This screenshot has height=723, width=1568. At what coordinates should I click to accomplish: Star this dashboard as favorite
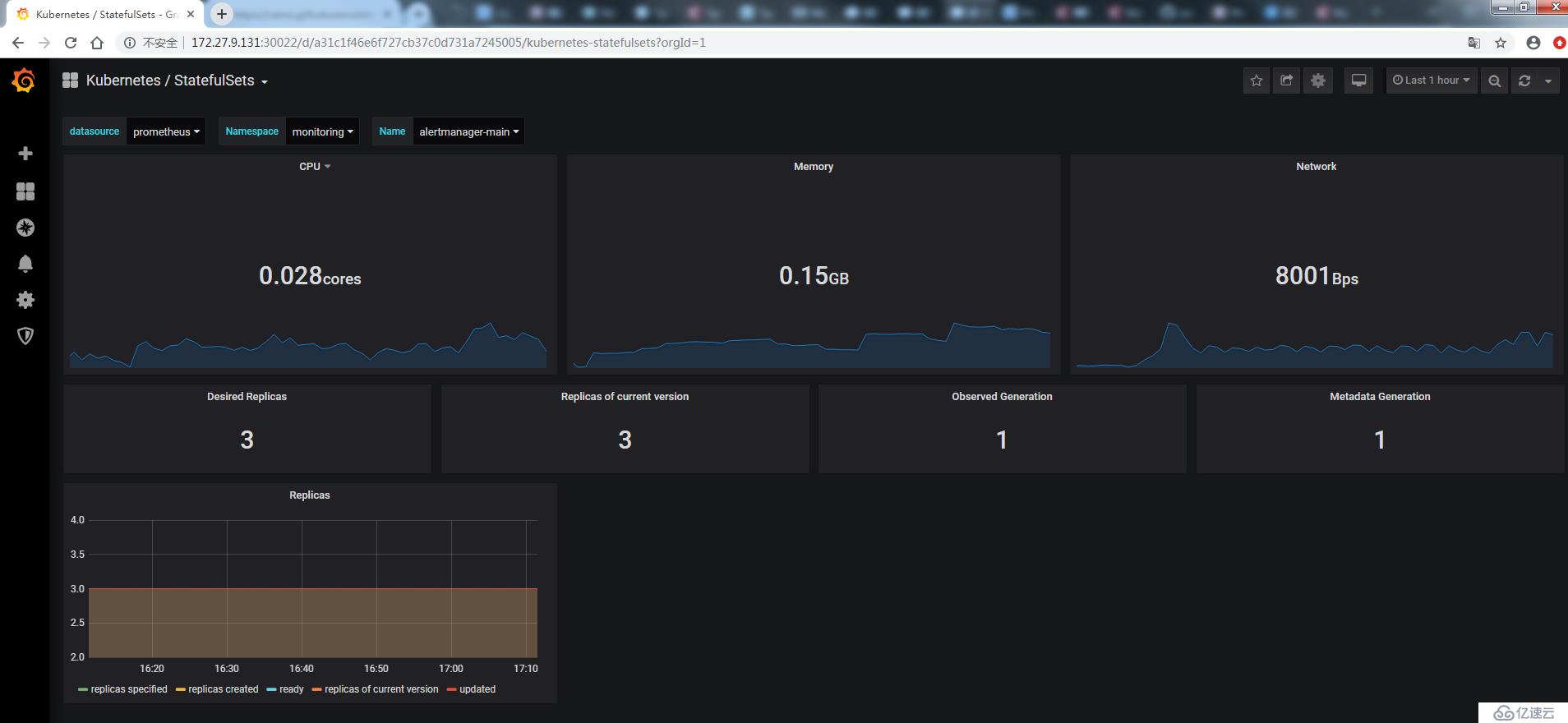(x=1256, y=81)
